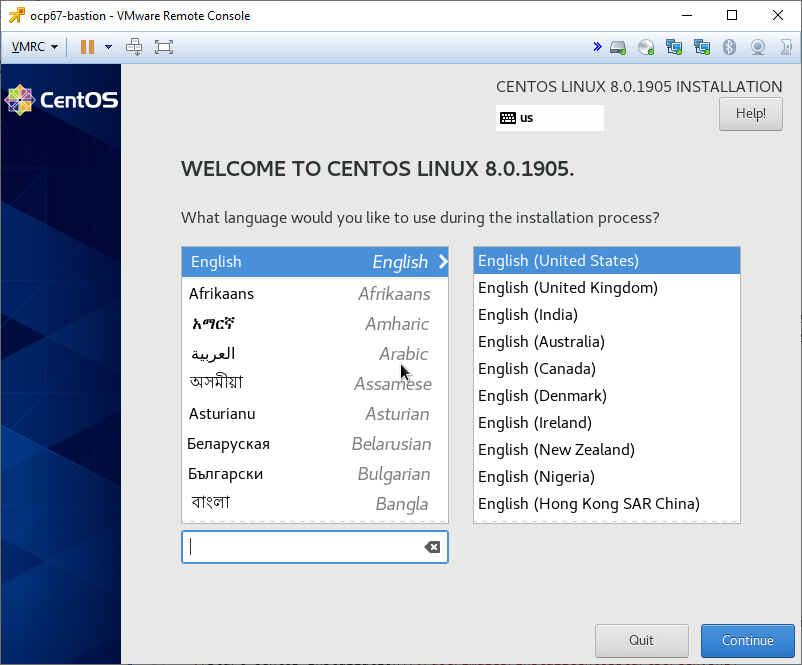Click the hard disk device icon
Viewport: 802px width, 665px height.
(618, 48)
